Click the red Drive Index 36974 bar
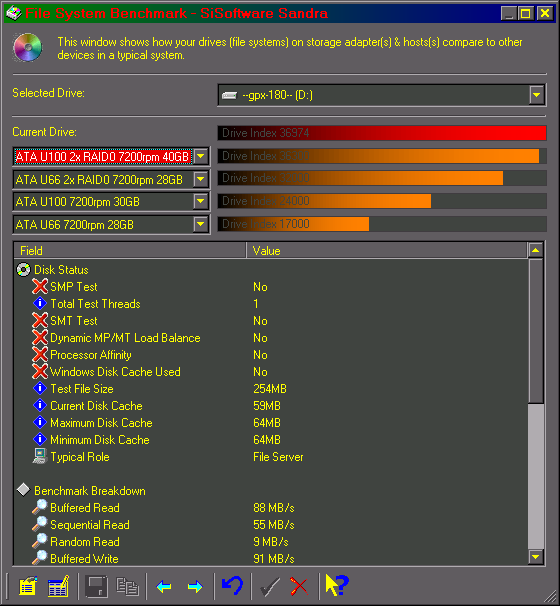Viewport: 560px width, 606px height. [x=382, y=133]
